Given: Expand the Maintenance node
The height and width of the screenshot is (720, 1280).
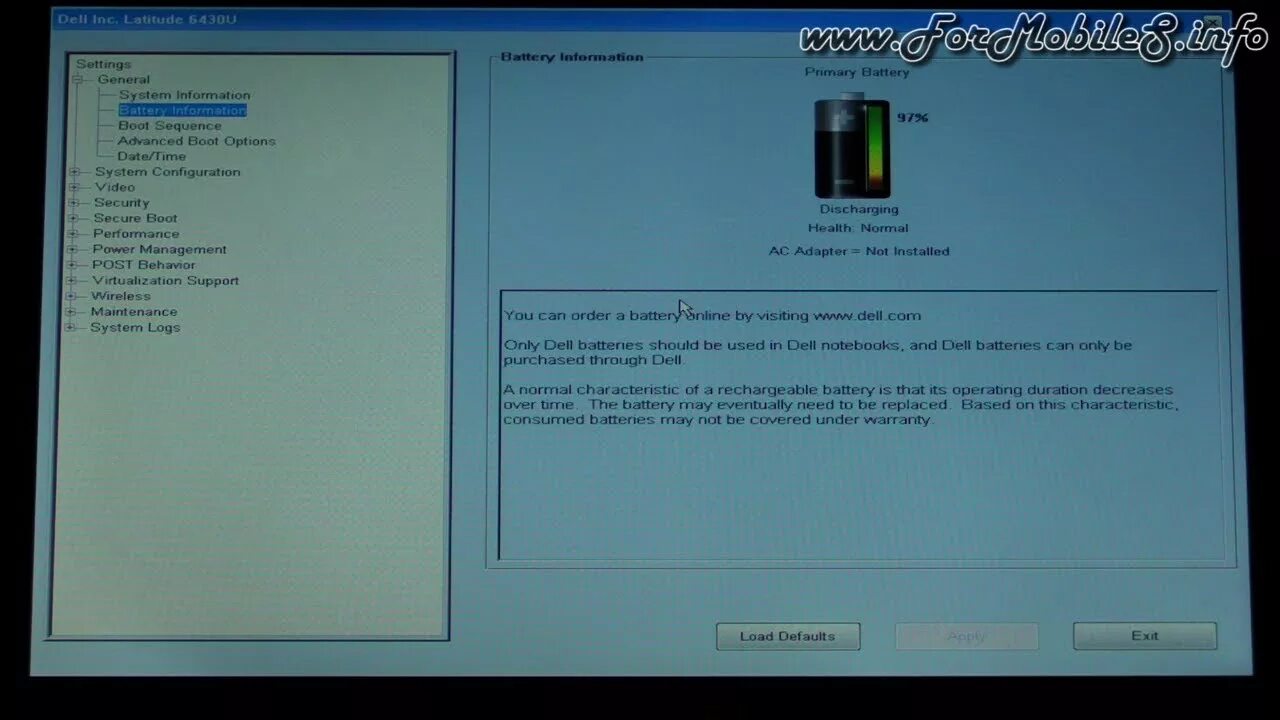Looking at the screenshot, I should pos(71,312).
